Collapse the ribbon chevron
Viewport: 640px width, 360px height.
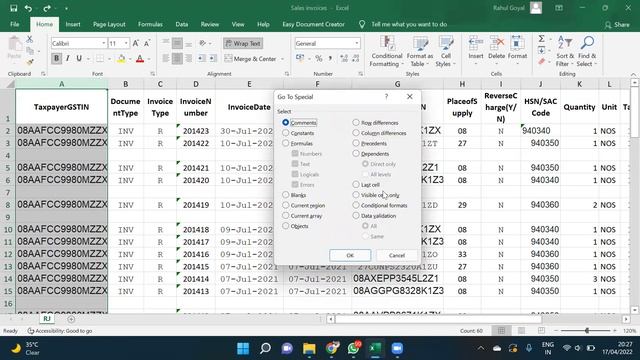(x=633, y=74)
